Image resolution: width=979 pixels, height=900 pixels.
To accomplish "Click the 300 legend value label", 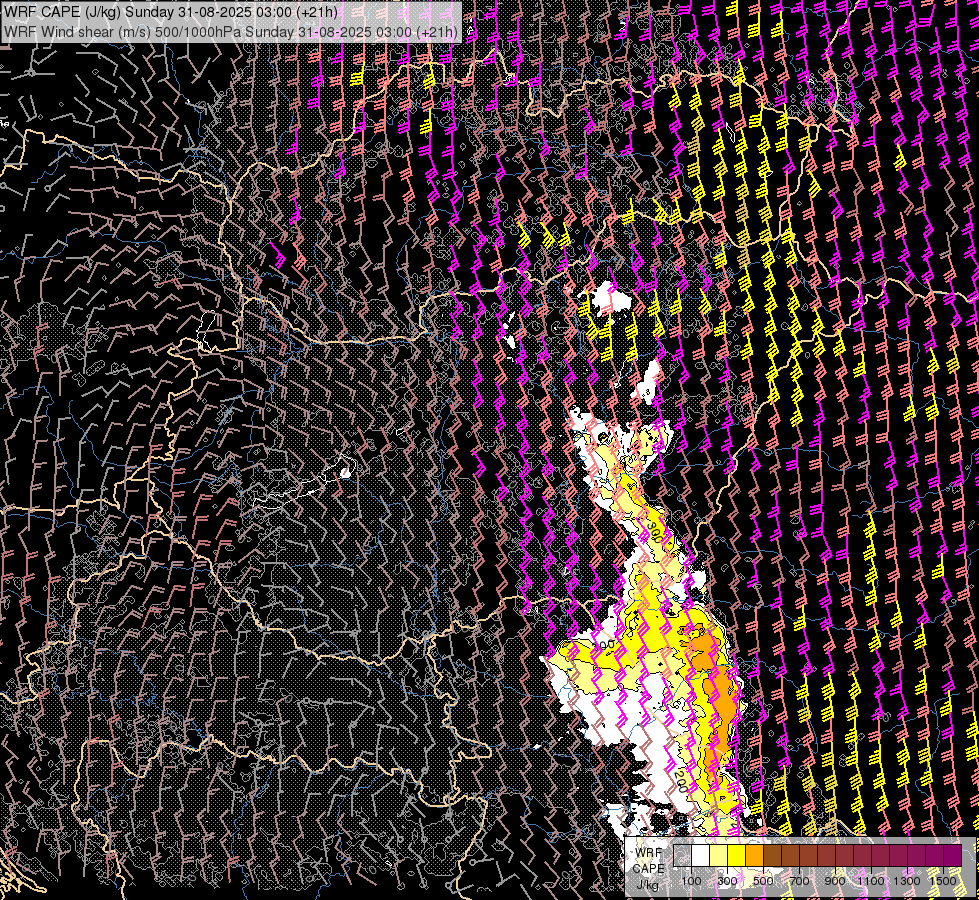I will [x=727, y=881].
